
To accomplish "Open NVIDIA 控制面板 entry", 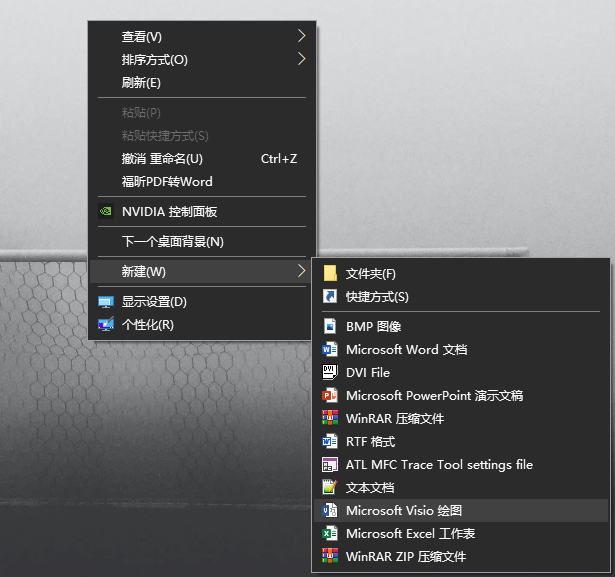I will click(x=202, y=212).
